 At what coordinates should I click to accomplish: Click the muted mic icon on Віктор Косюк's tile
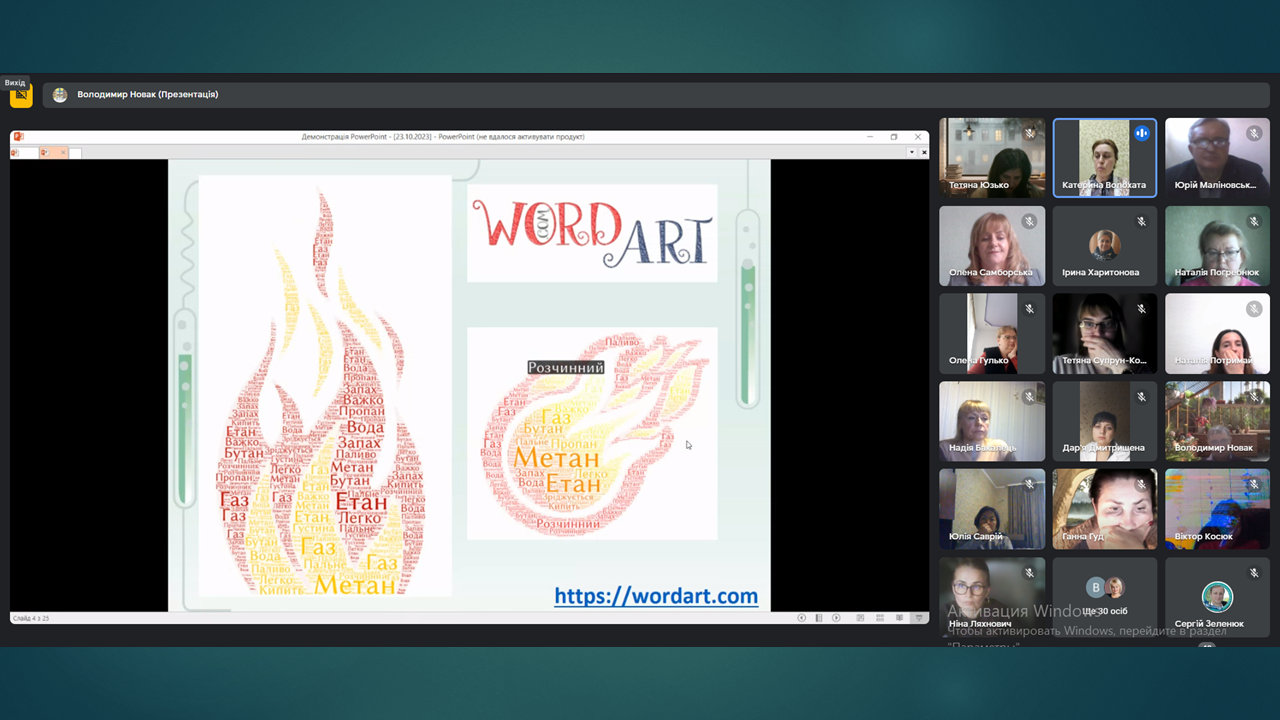pyautogui.click(x=1253, y=485)
